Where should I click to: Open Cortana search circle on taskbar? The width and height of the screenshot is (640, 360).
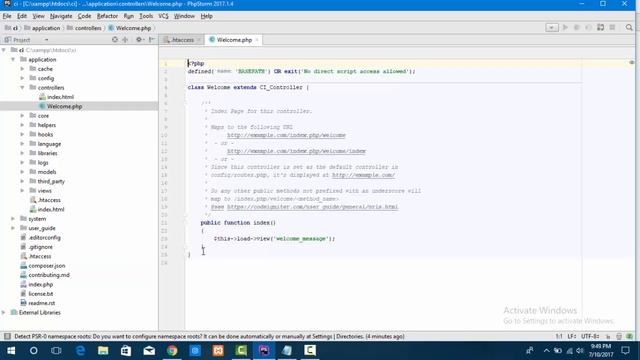point(33,351)
